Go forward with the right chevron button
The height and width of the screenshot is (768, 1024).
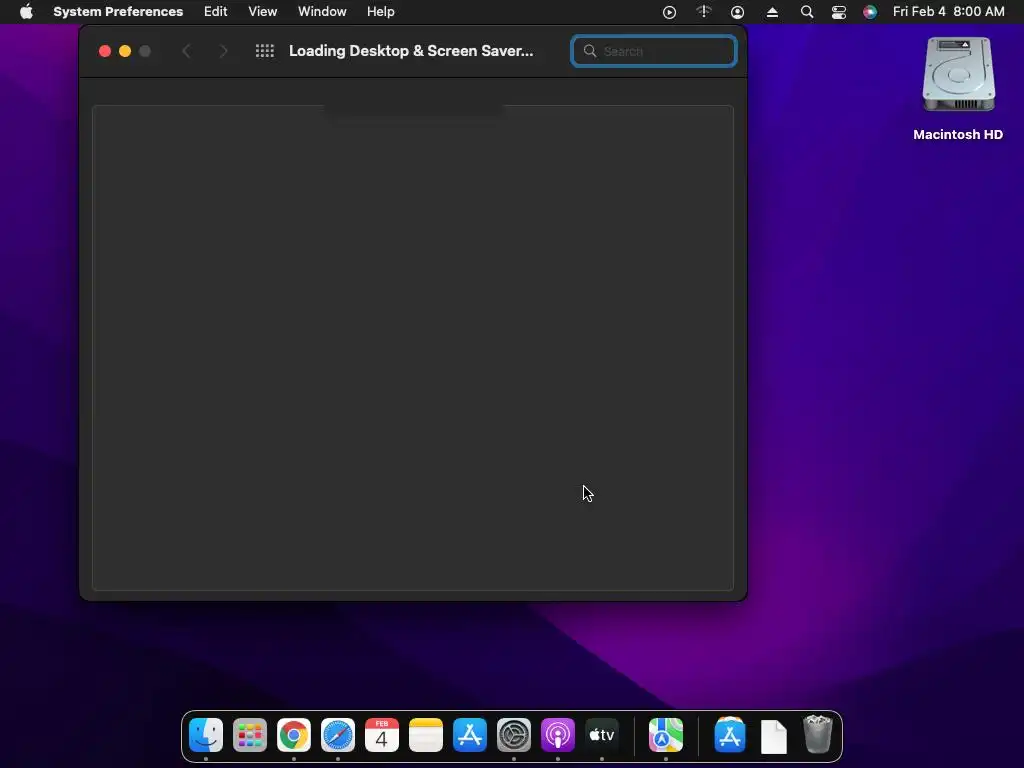pyautogui.click(x=223, y=51)
